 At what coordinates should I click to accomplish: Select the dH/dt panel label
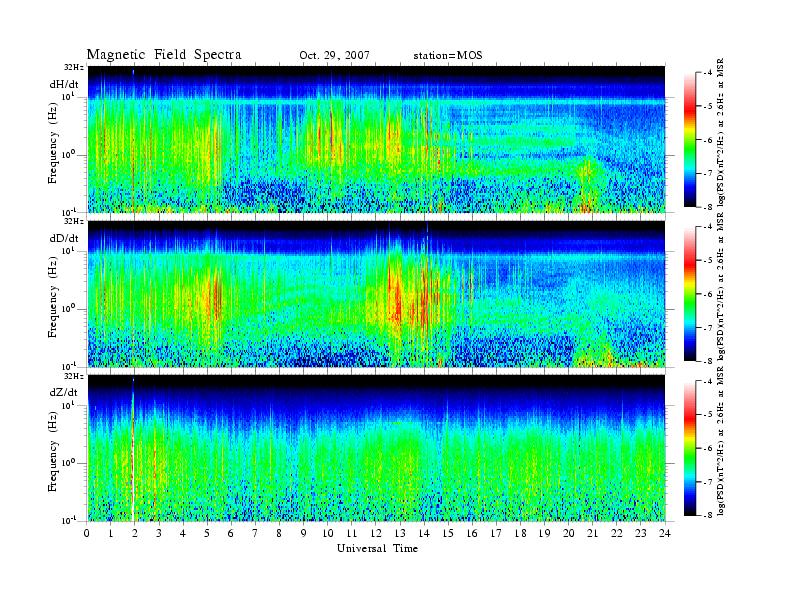coord(64,84)
